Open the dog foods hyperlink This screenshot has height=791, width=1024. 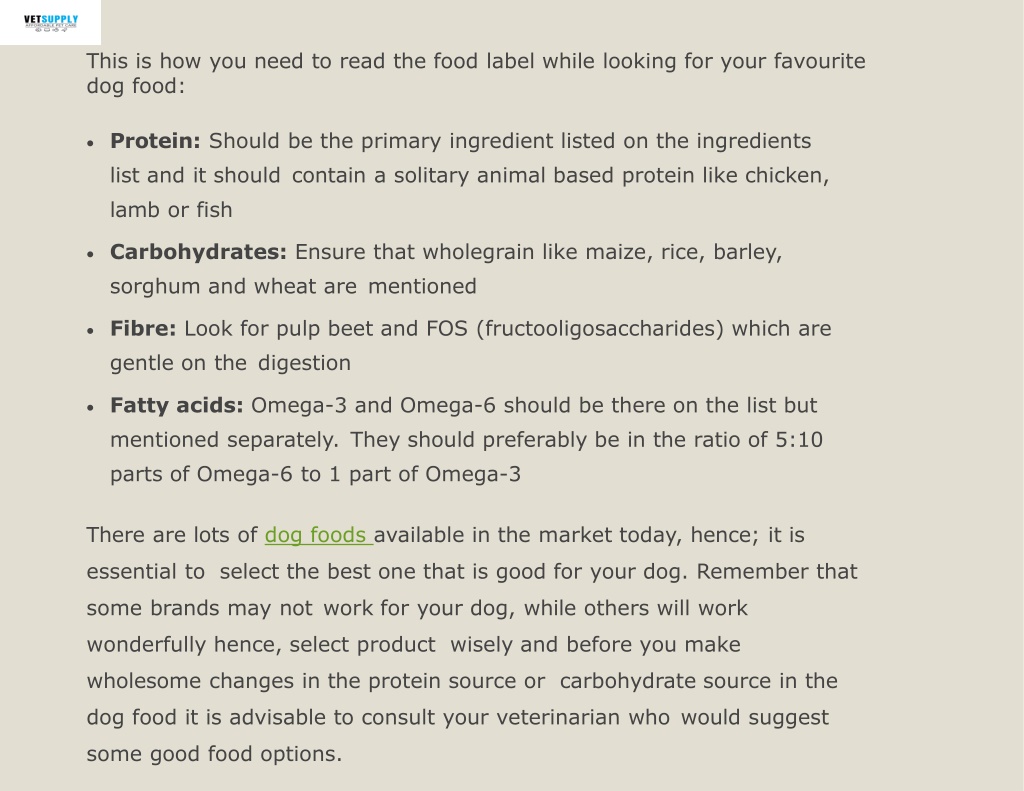pyautogui.click(x=318, y=535)
